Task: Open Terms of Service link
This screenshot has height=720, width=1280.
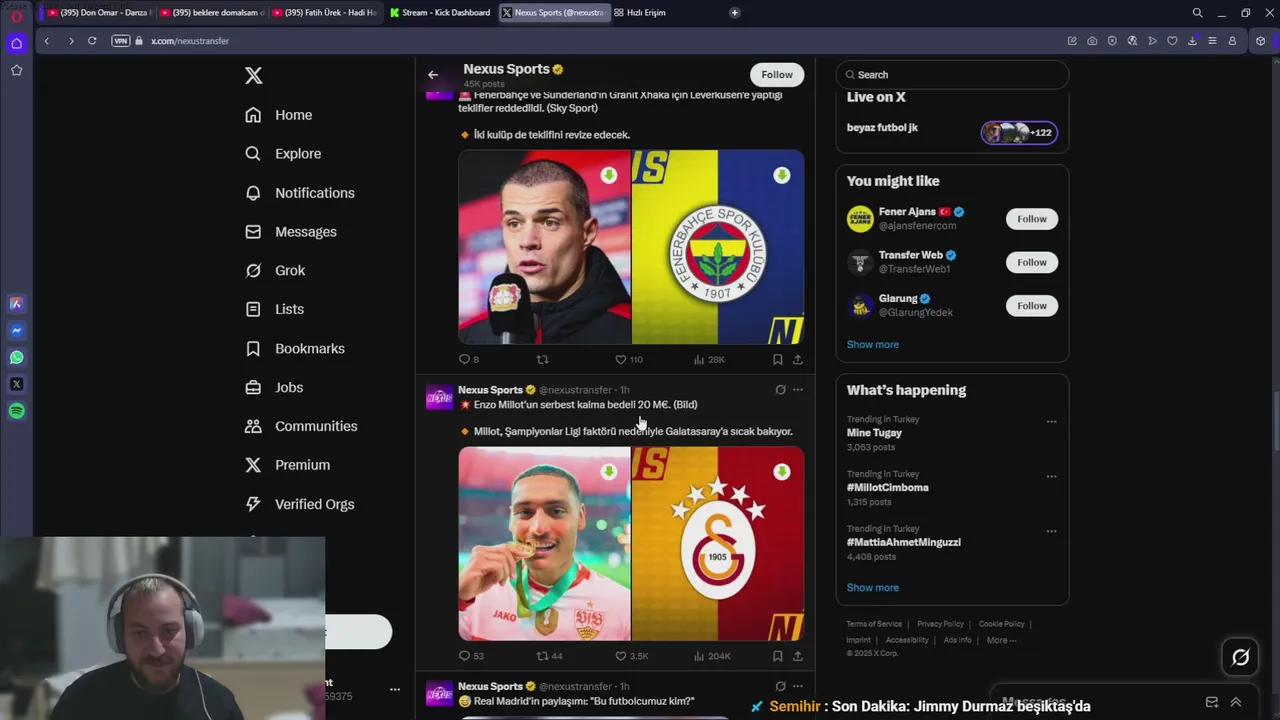Action: pyautogui.click(x=874, y=625)
